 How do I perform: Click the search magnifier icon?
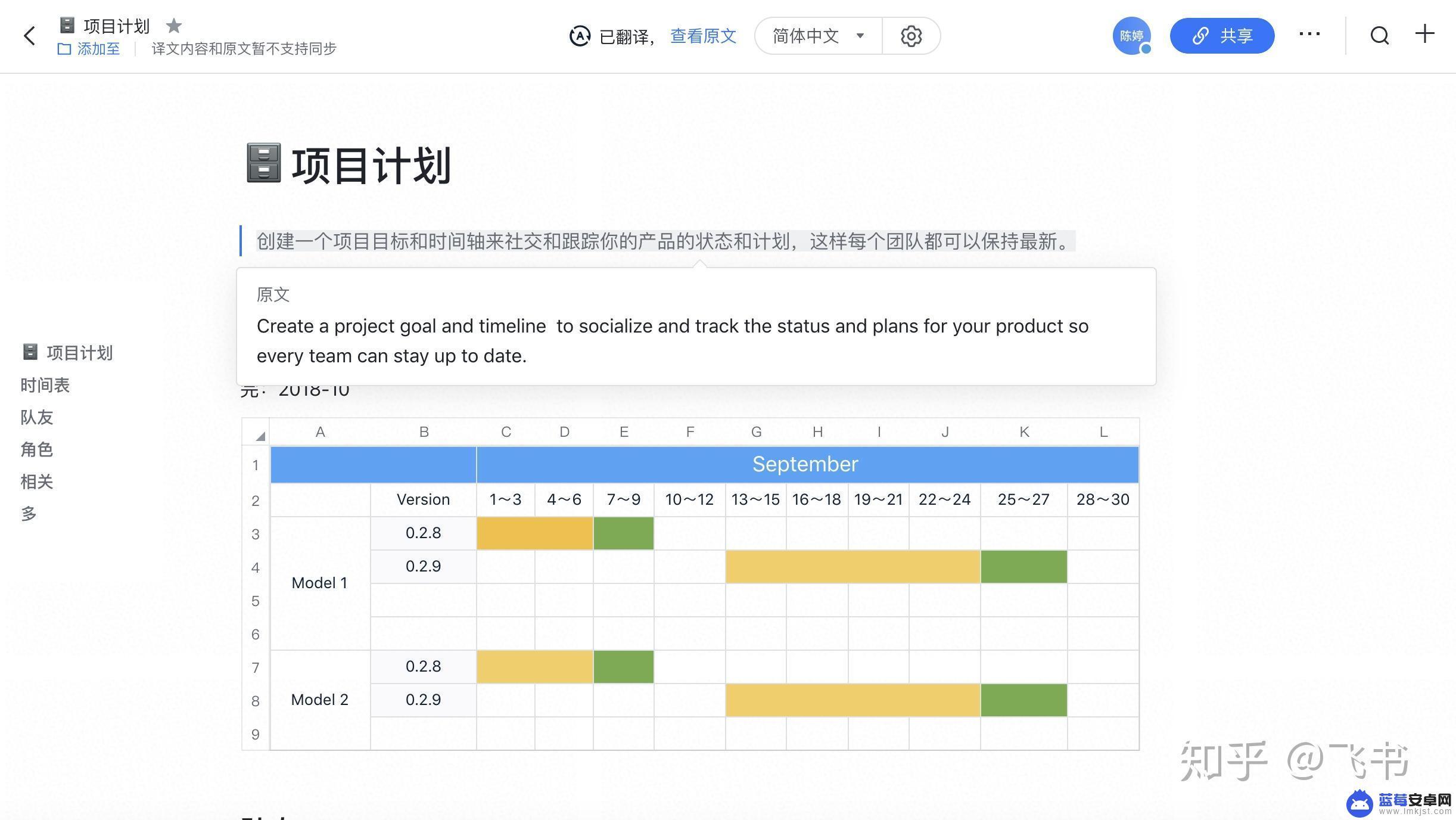1380,36
